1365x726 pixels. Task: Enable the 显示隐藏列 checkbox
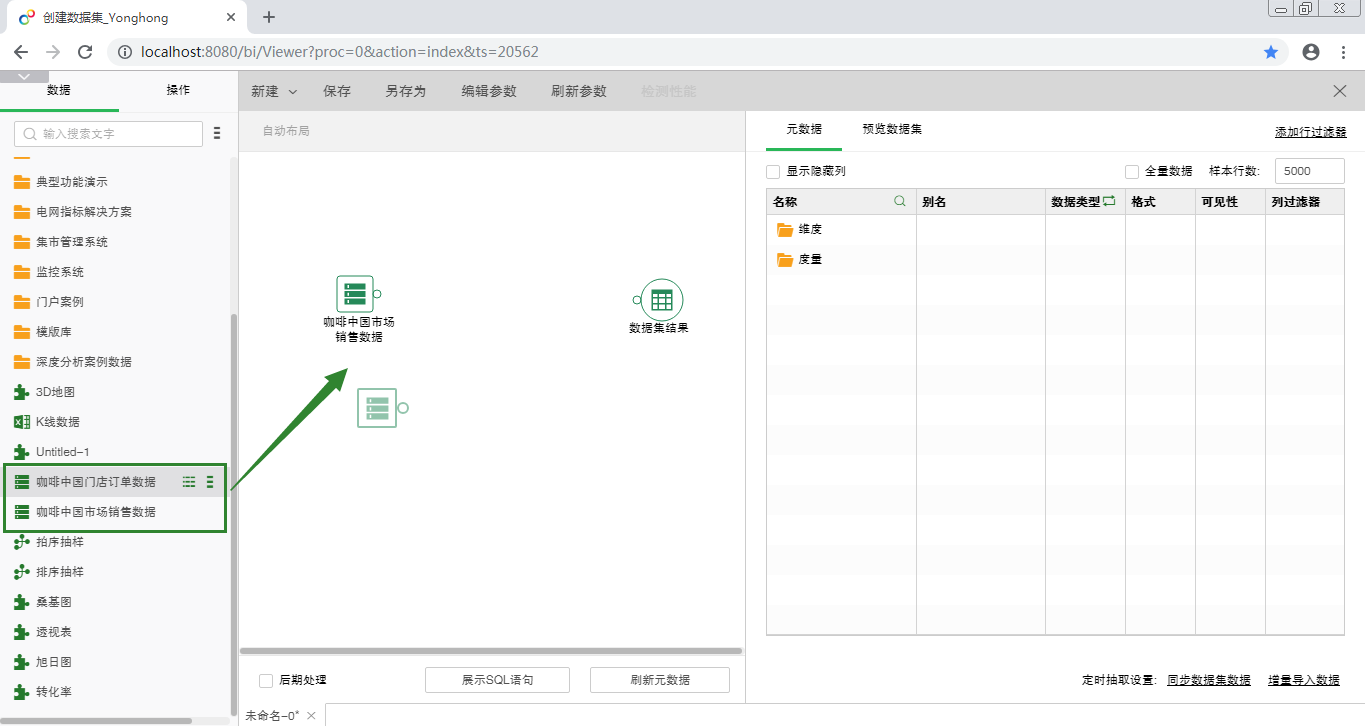(x=772, y=171)
